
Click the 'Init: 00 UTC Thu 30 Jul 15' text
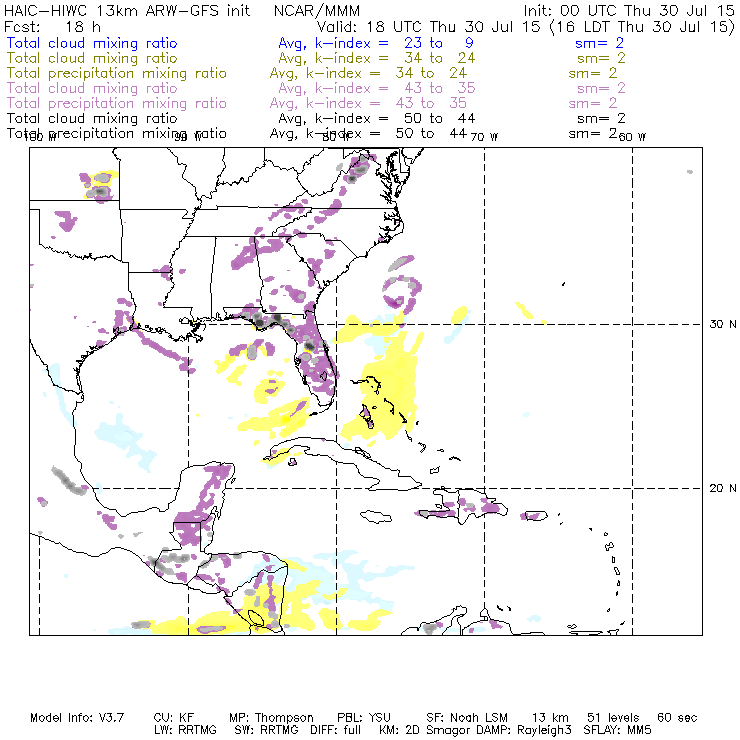(x=629, y=10)
